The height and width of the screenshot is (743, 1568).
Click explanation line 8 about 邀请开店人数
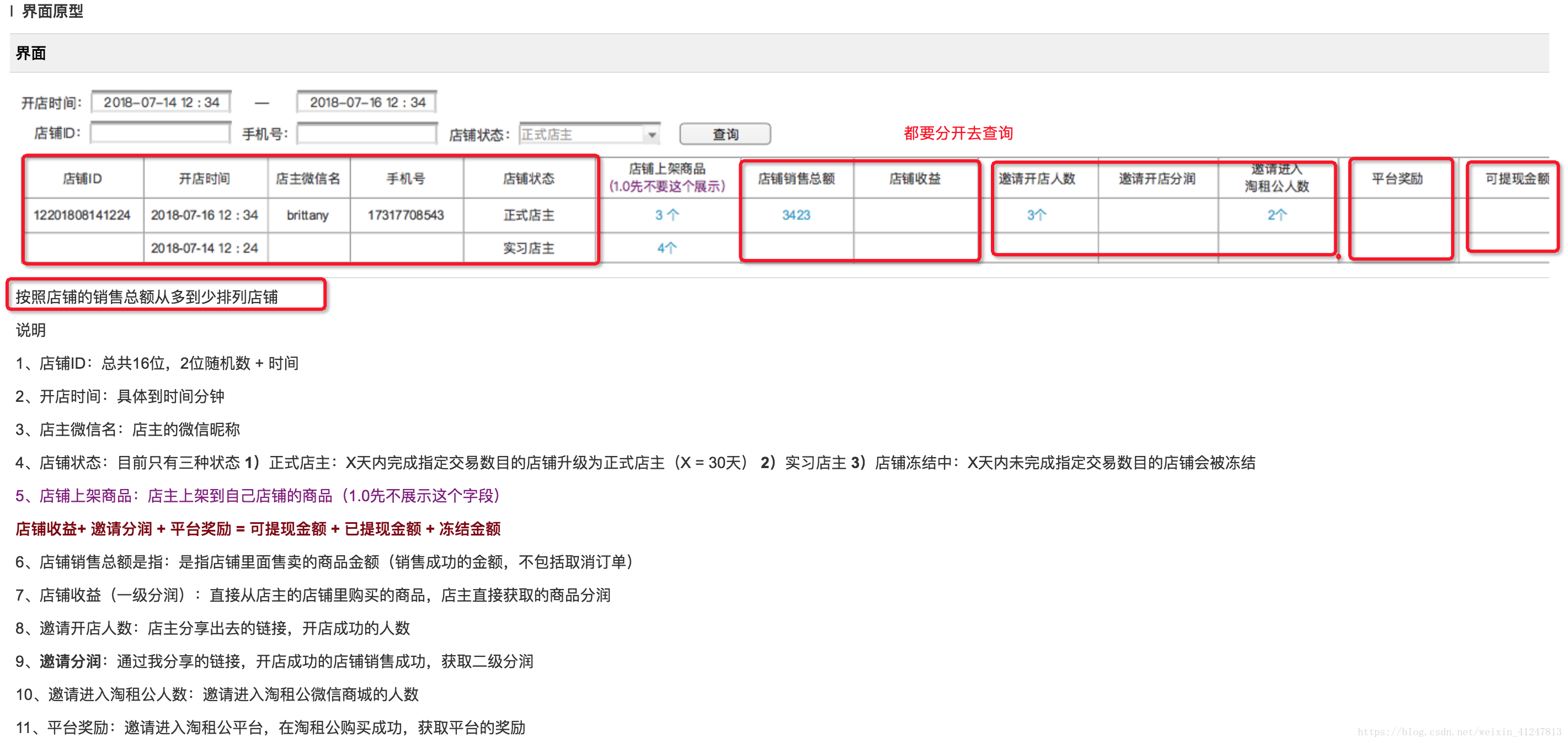[x=213, y=628]
